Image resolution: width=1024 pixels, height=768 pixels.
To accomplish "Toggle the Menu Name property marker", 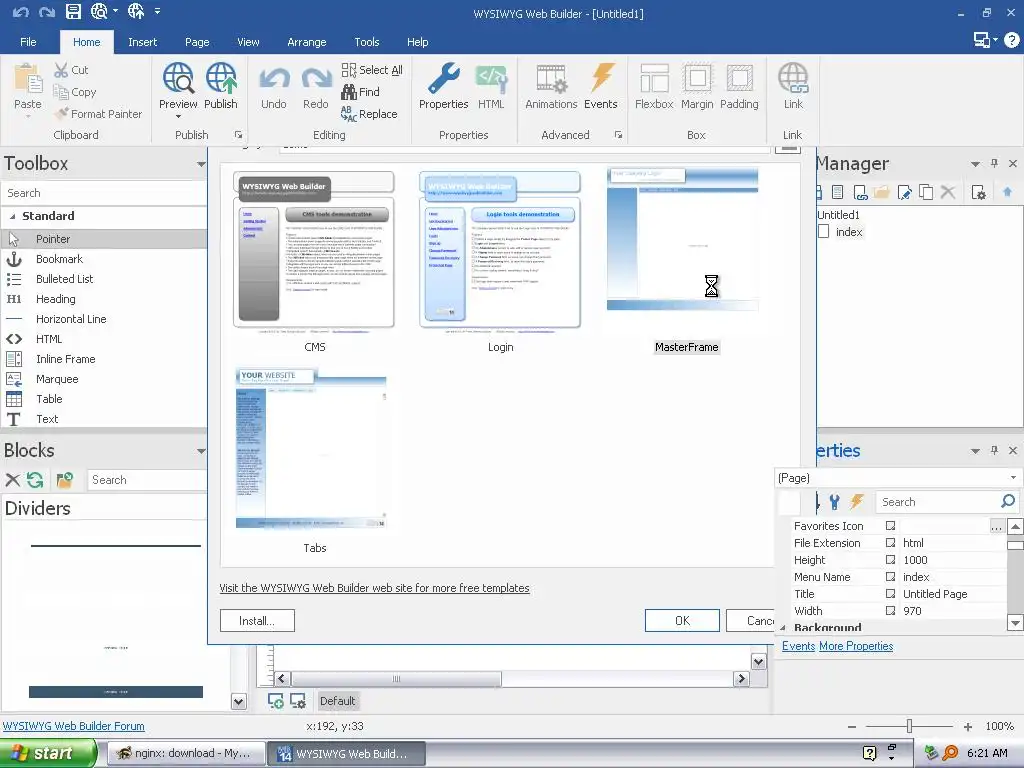I will click(x=890, y=577).
